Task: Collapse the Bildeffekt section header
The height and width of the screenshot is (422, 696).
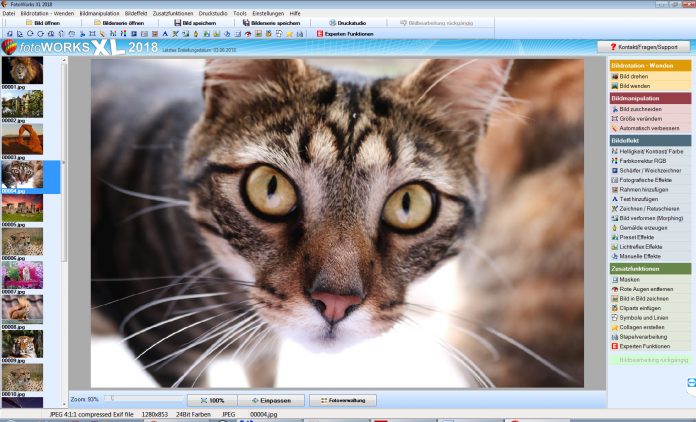Action: tap(650, 141)
